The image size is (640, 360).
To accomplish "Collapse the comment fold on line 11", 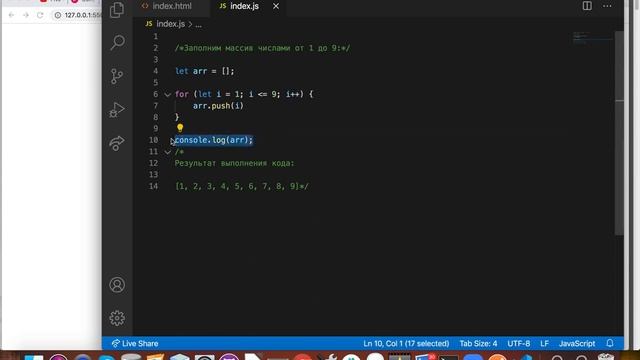I will click(x=167, y=152).
